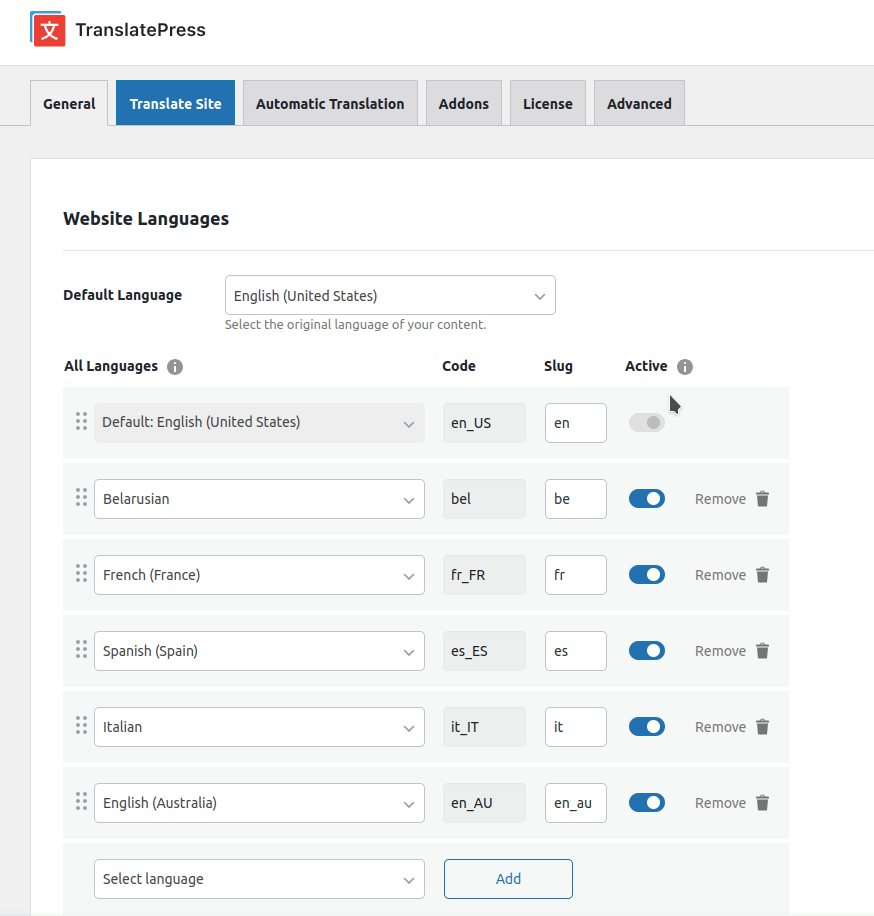Image resolution: width=874 pixels, height=916 pixels.
Task: Go to the Addons tab
Action: [464, 103]
